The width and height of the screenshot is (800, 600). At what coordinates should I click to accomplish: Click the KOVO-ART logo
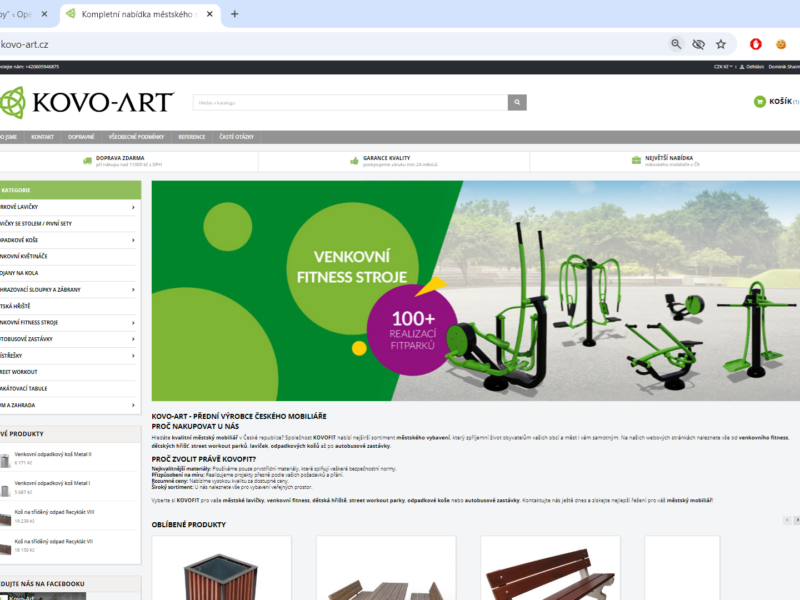(88, 102)
